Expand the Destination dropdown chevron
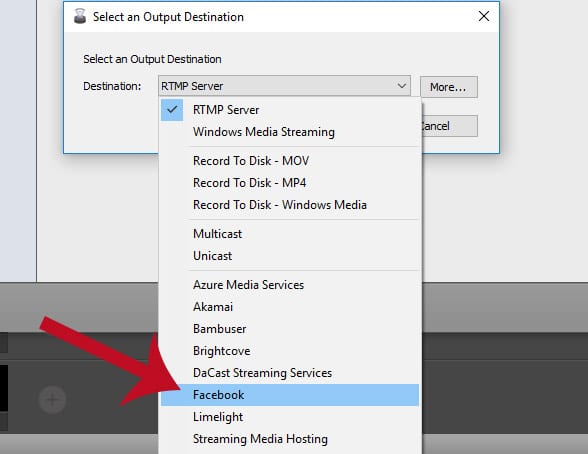The width and height of the screenshot is (588, 454). point(402,86)
